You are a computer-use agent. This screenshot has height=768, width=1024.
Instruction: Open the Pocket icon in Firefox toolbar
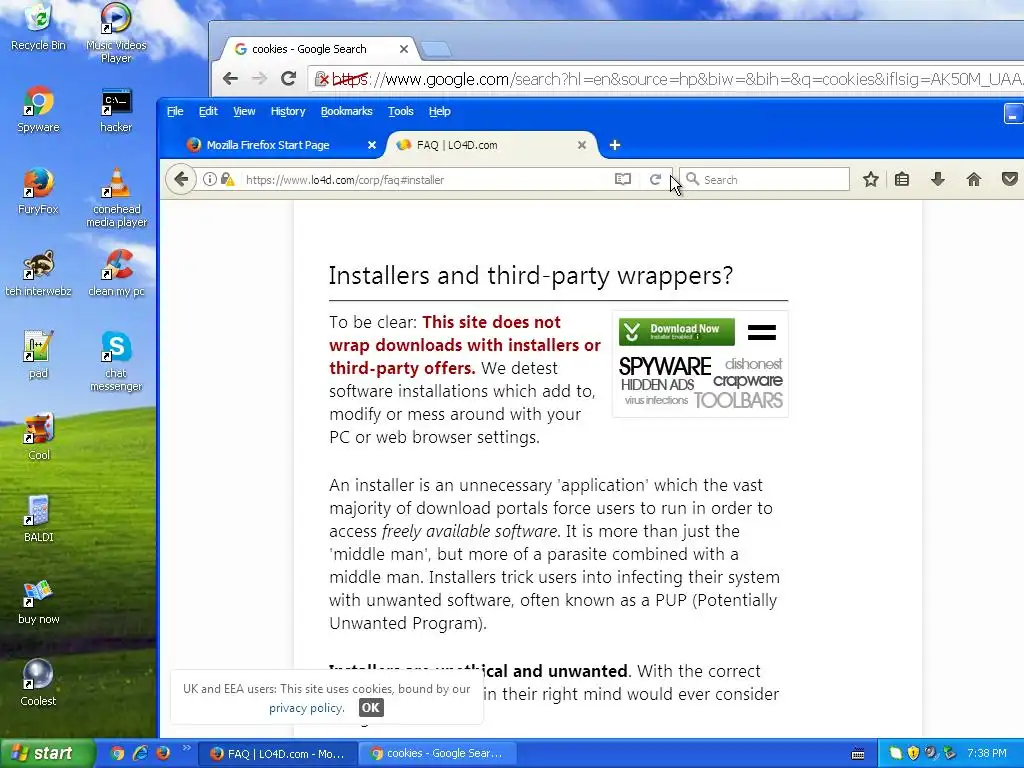click(1010, 179)
